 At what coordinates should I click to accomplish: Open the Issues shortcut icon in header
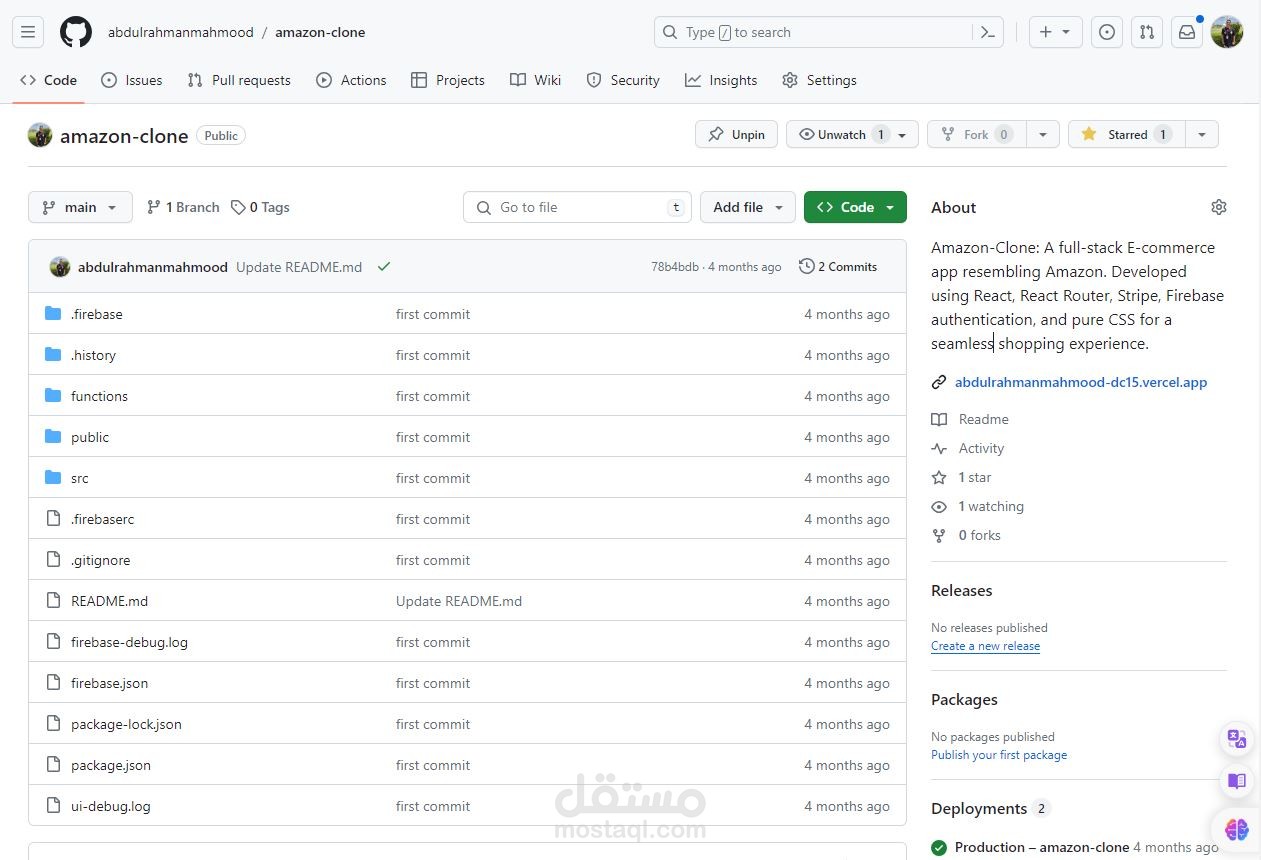point(1107,32)
